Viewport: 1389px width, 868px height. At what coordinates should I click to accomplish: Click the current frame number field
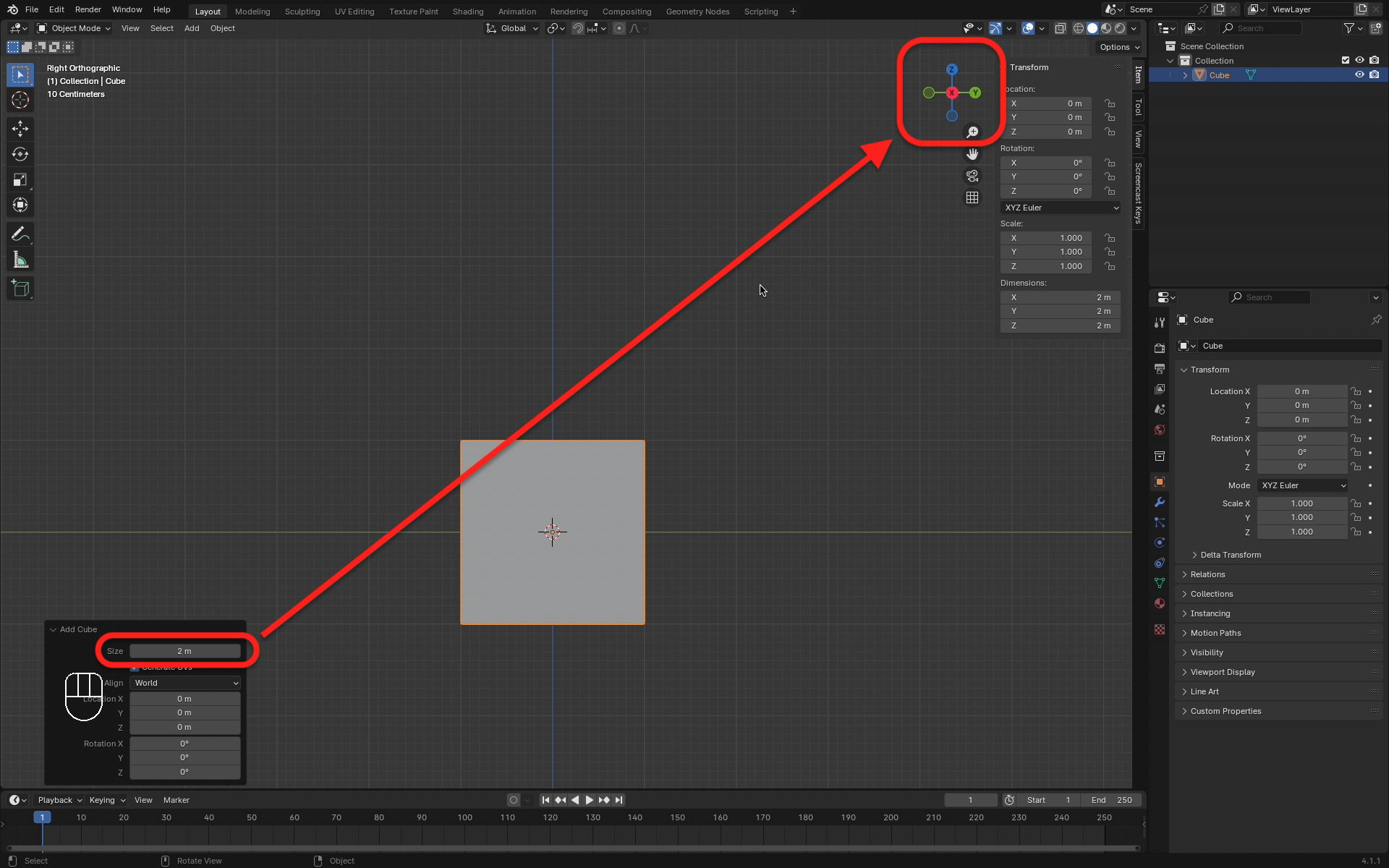pos(970,800)
